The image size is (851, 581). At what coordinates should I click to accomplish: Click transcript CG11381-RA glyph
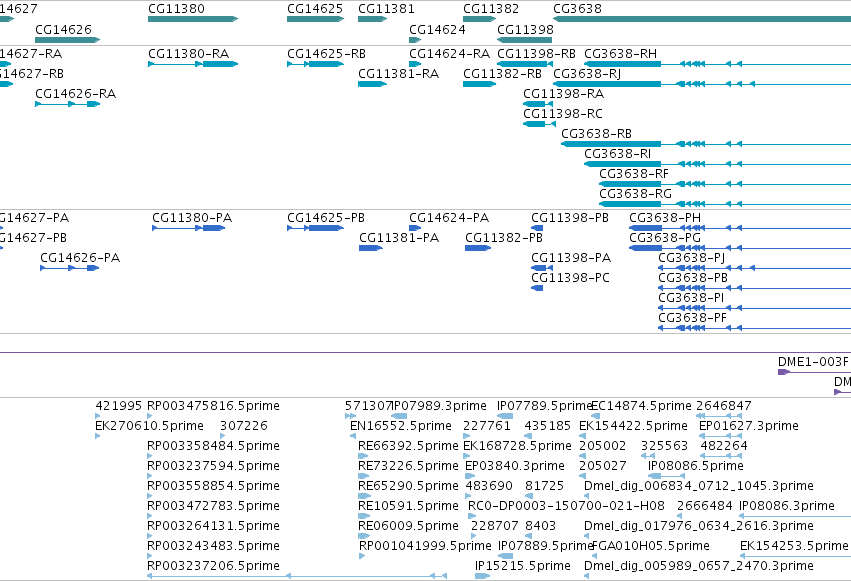pos(372,84)
